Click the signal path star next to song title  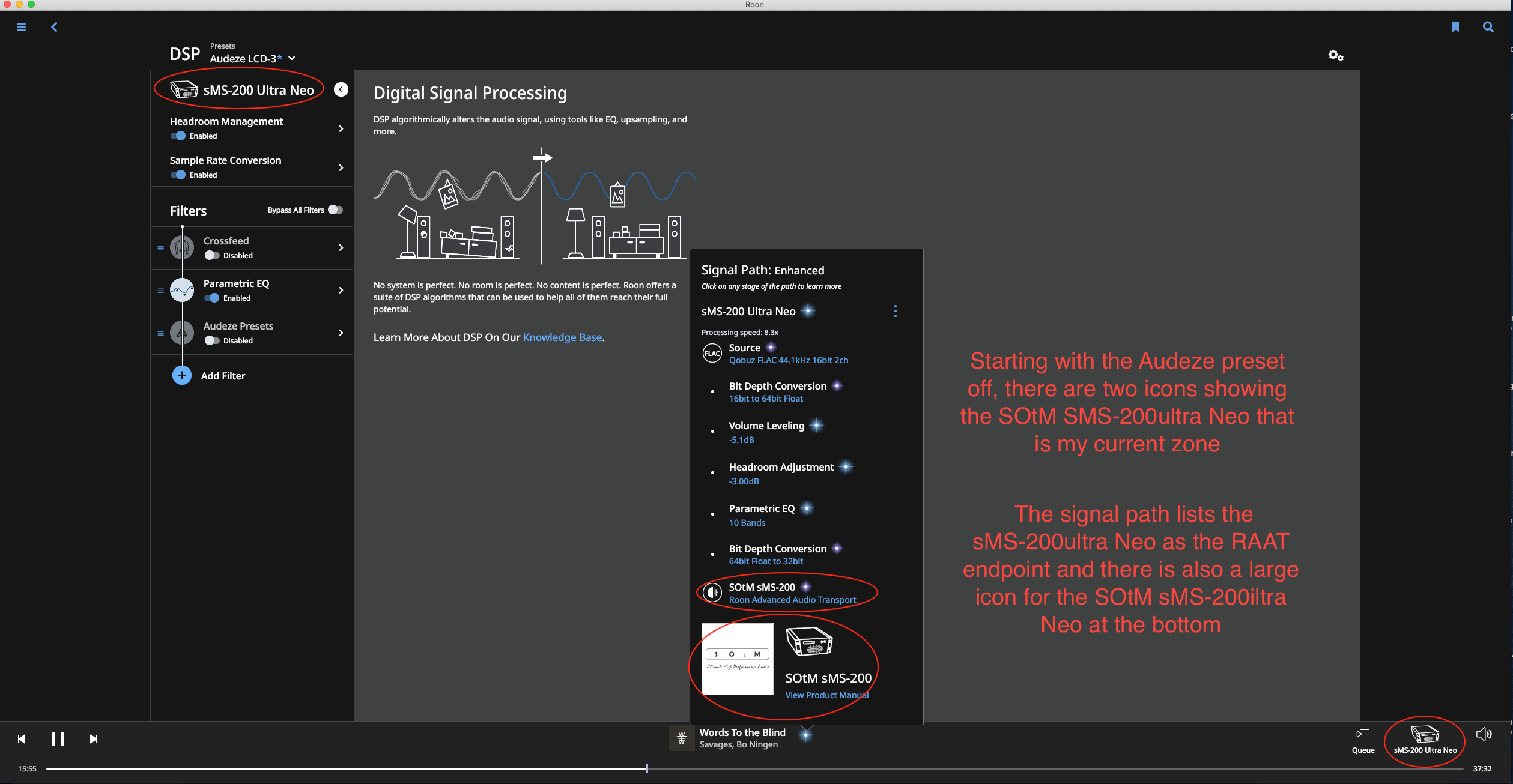tap(806, 734)
